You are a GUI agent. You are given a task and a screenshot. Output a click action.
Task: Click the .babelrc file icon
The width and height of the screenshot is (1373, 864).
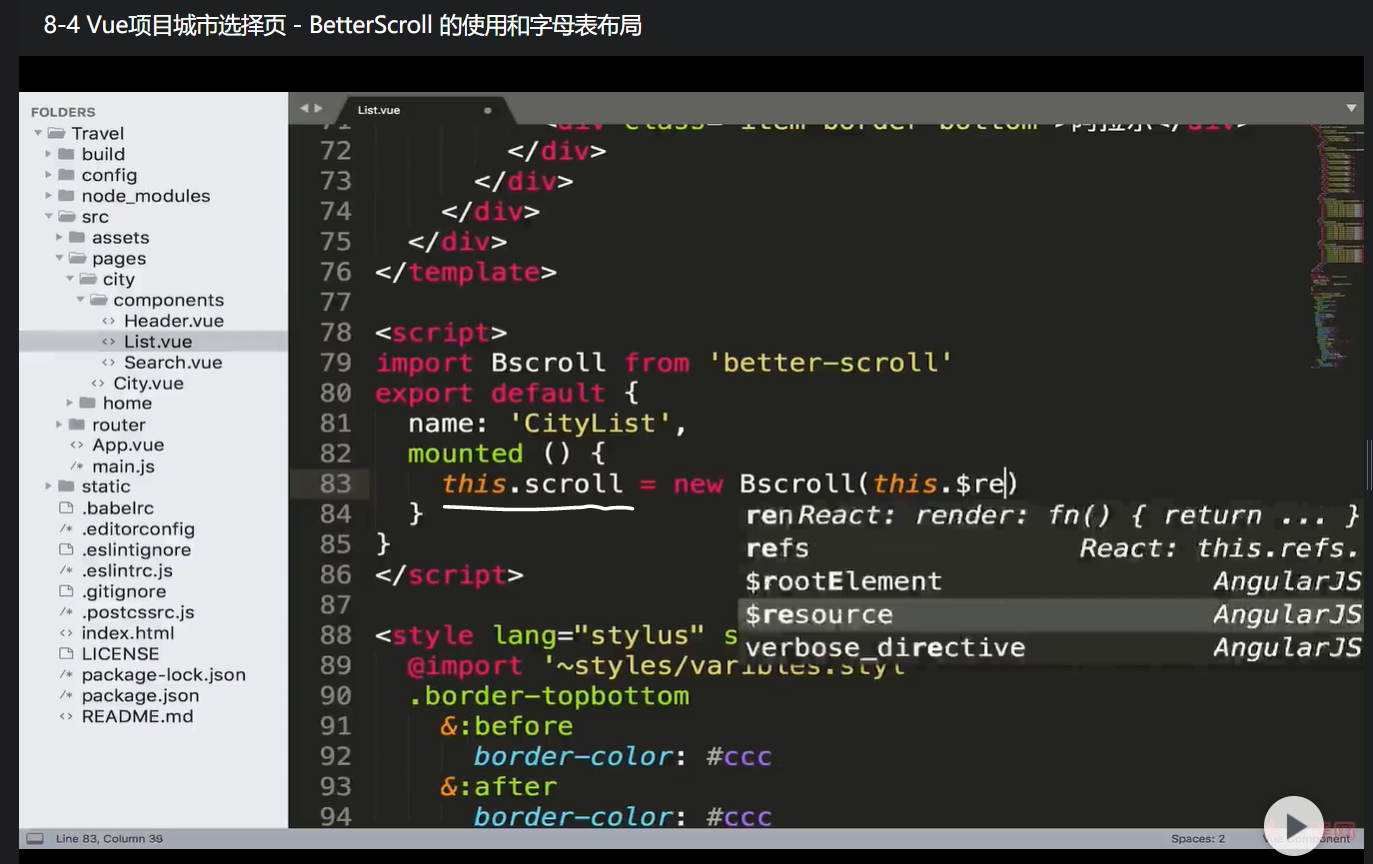(x=66, y=508)
